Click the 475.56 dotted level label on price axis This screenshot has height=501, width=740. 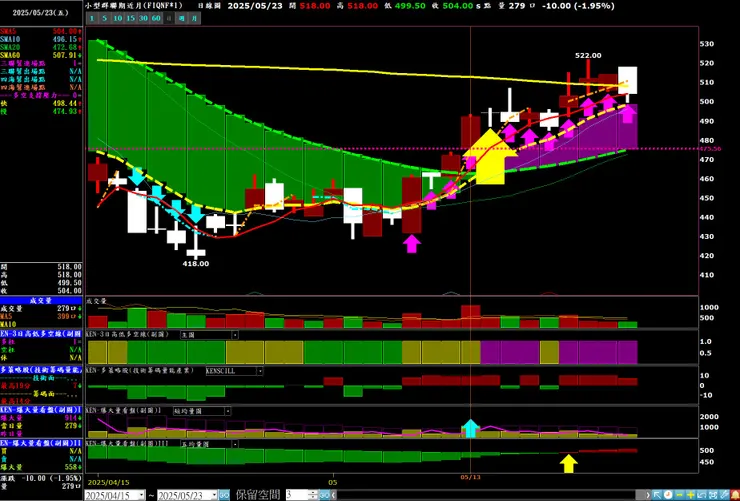710,149
